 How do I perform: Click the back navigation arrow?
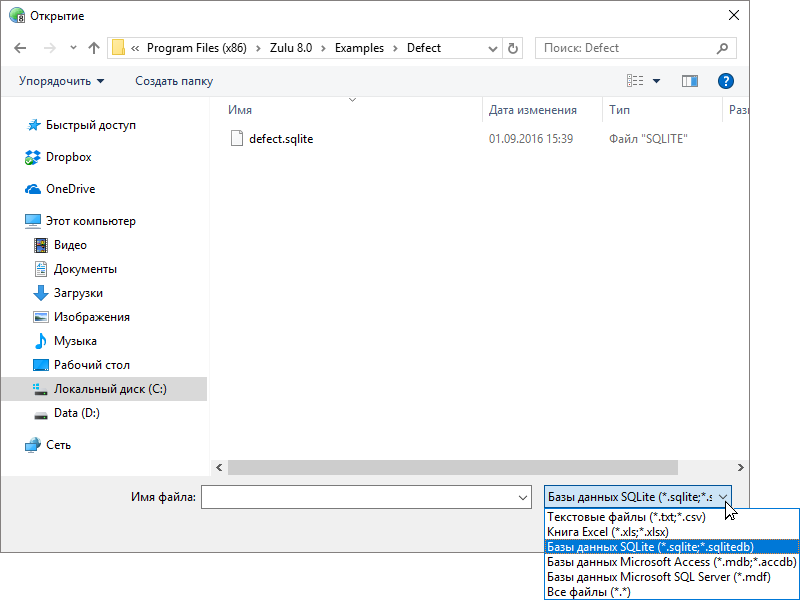coord(20,48)
